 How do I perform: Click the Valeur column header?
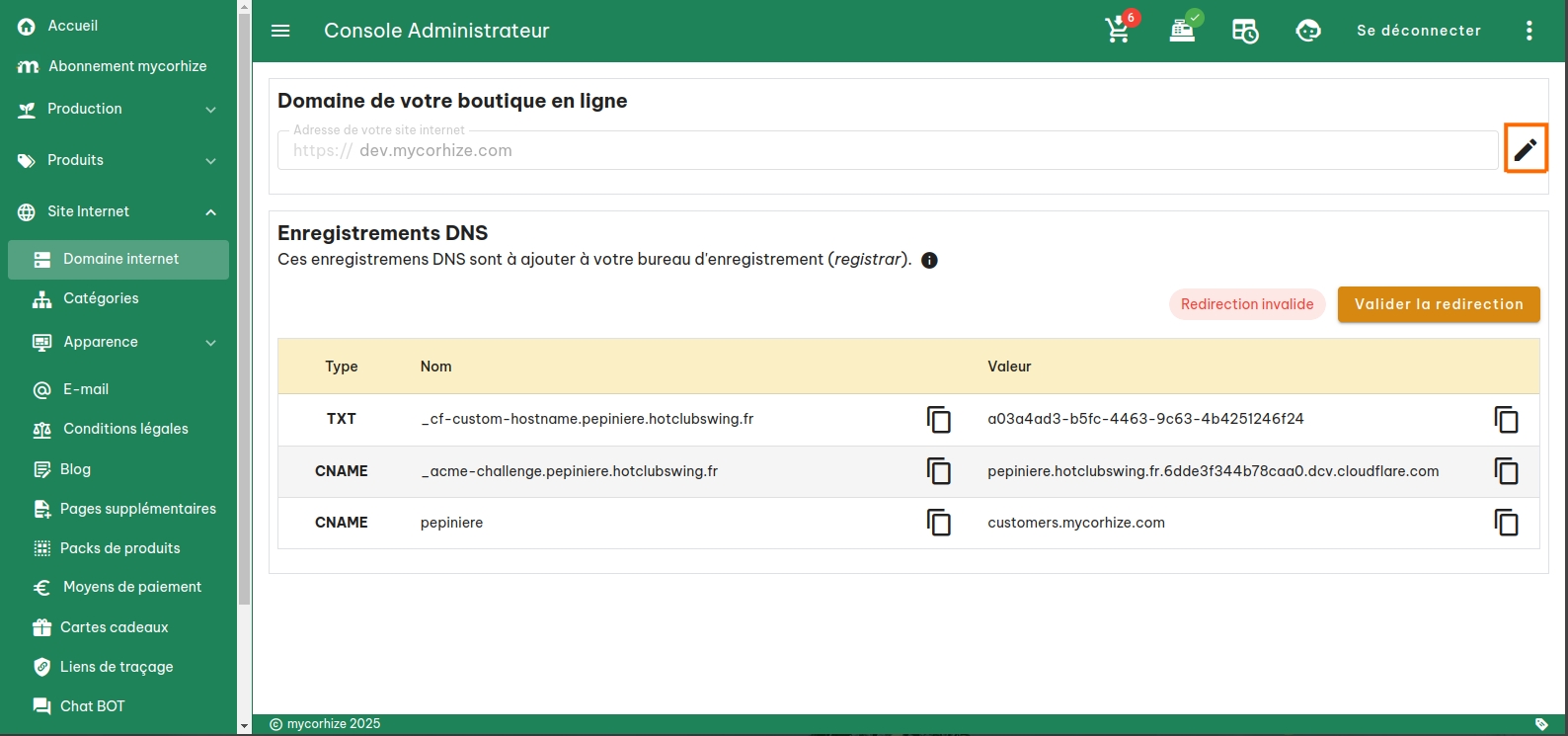(1009, 367)
